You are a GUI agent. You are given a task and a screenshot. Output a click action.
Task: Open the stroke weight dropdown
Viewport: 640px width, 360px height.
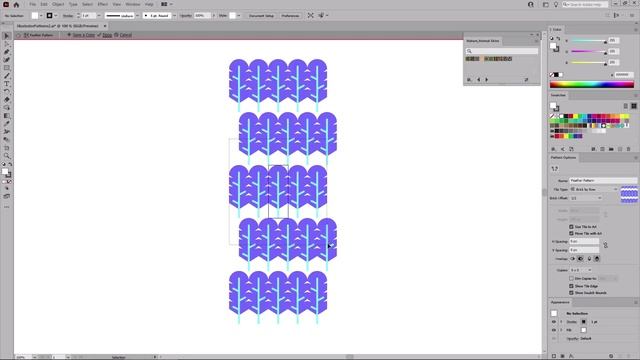tap(99, 16)
